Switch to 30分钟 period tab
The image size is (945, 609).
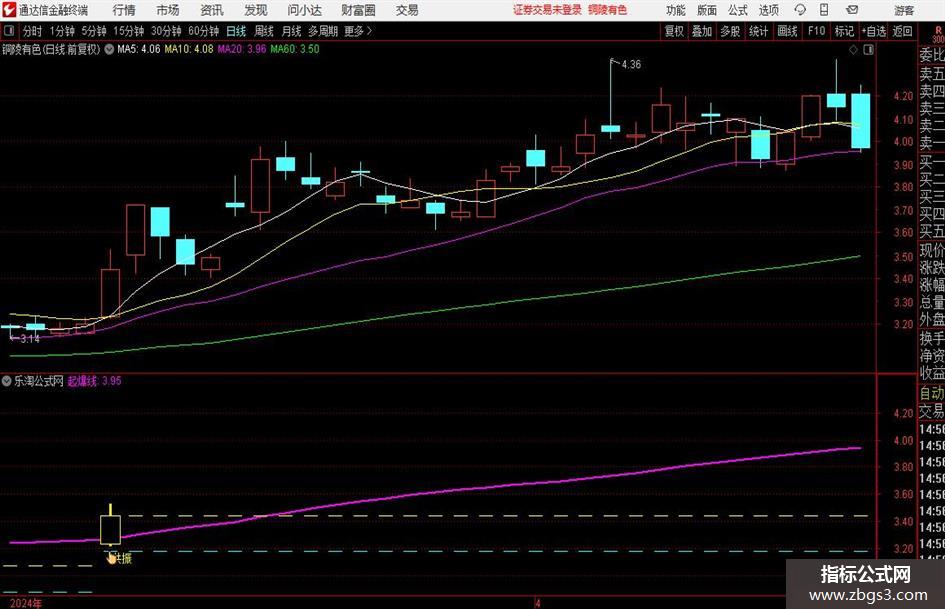[x=166, y=31]
